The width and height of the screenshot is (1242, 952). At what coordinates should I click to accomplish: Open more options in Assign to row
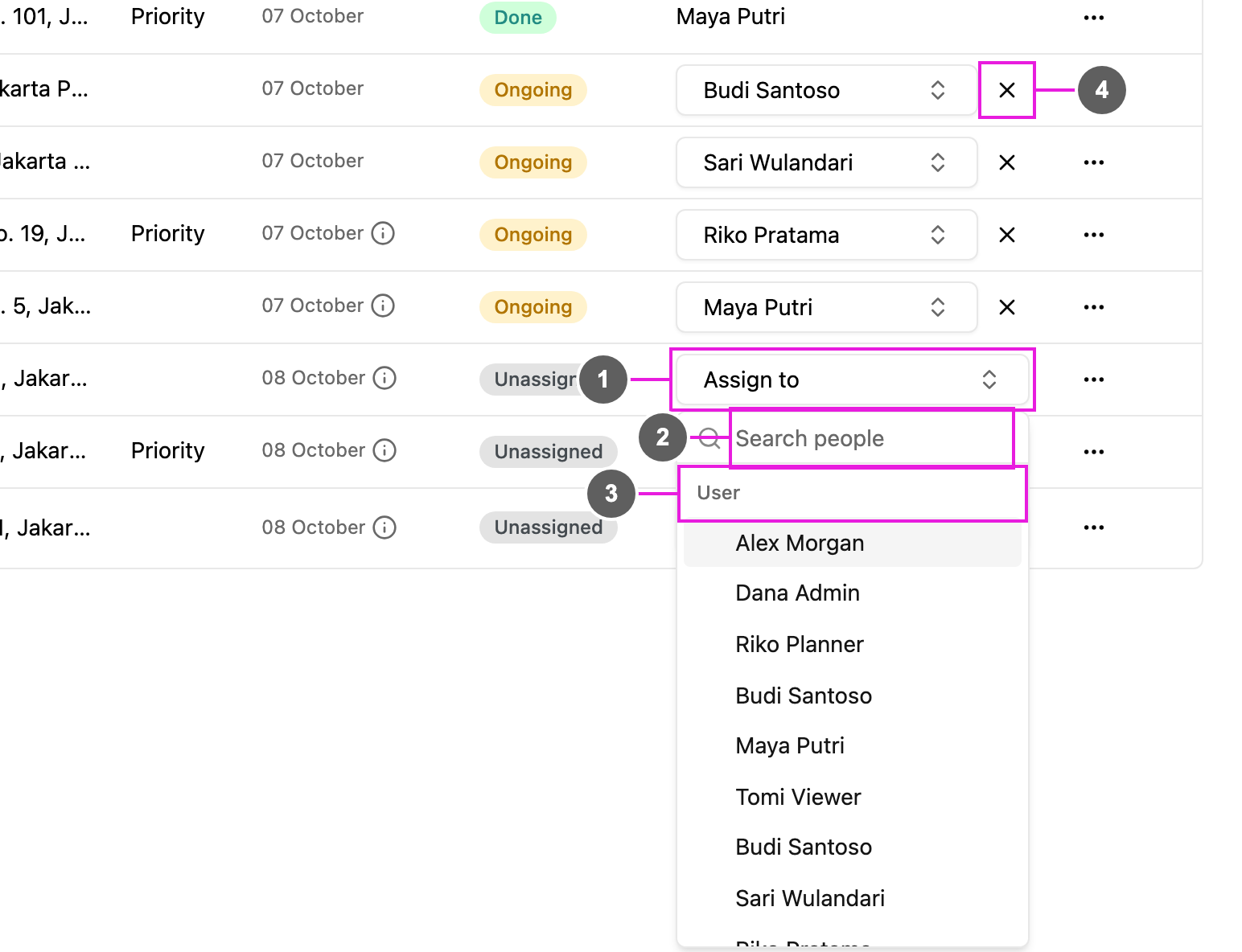pyautogui.click(x=1093, y=380)
